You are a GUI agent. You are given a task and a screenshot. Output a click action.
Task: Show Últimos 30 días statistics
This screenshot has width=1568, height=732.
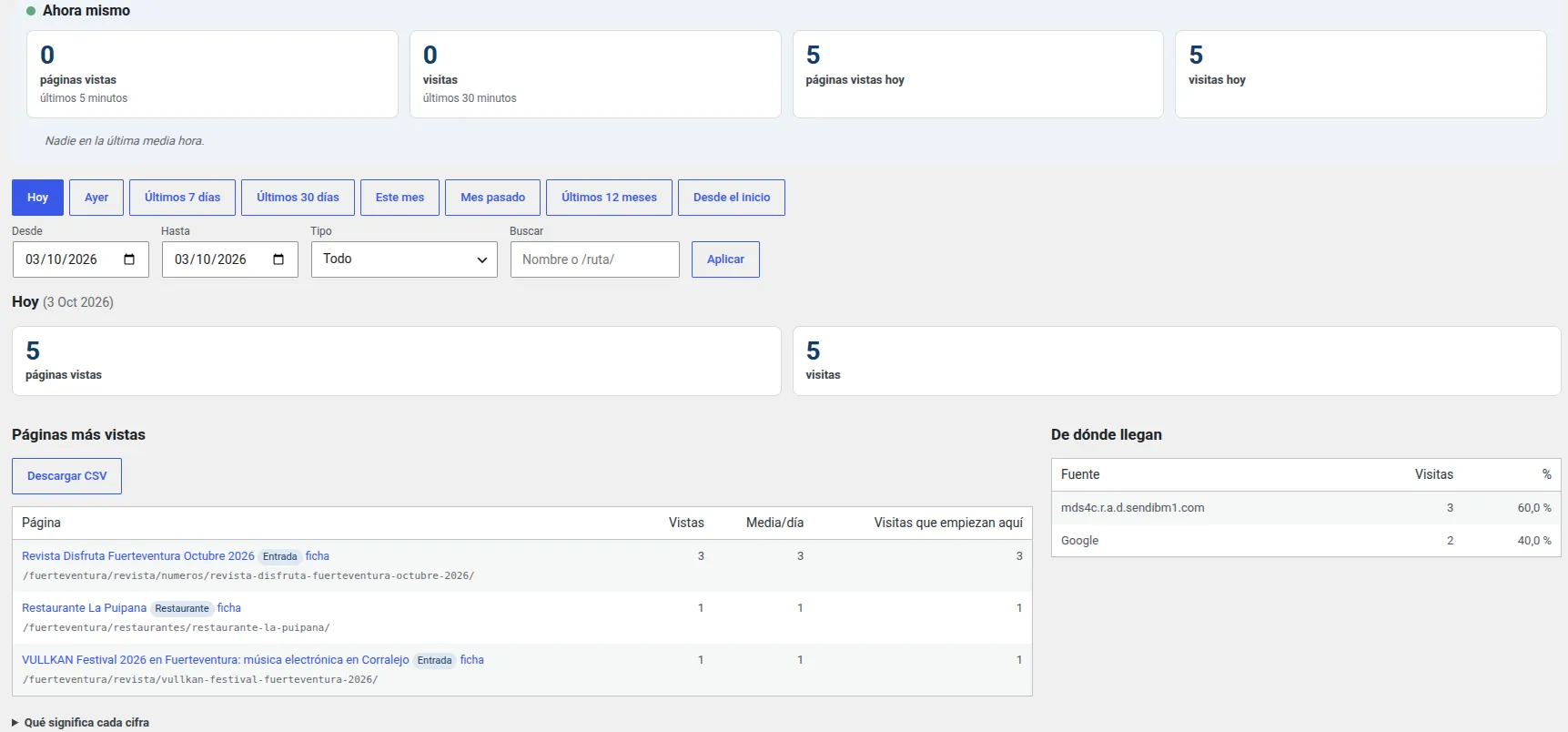(298, 198)
